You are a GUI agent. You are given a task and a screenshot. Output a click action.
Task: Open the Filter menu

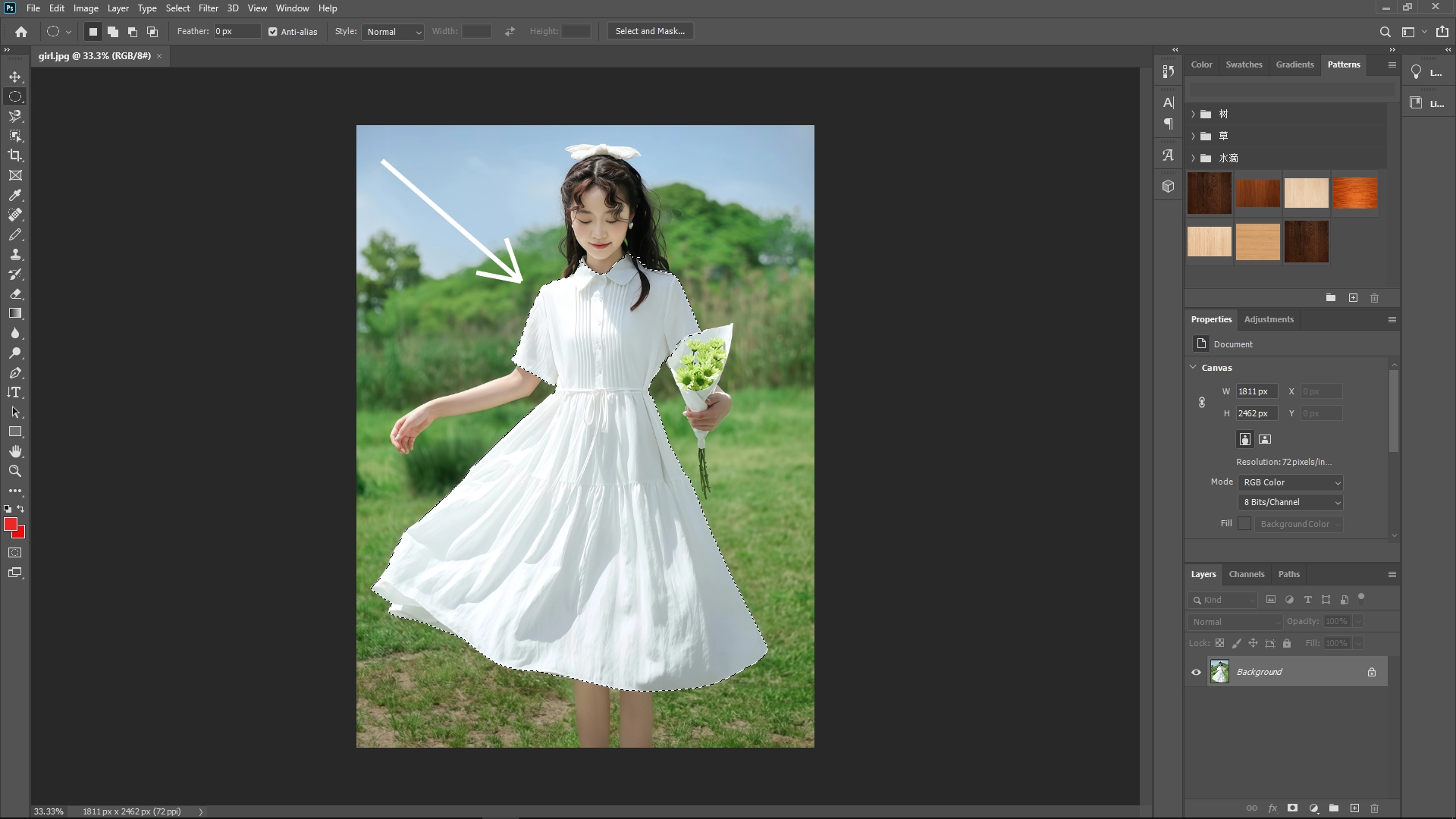click(x=209, y=8)
